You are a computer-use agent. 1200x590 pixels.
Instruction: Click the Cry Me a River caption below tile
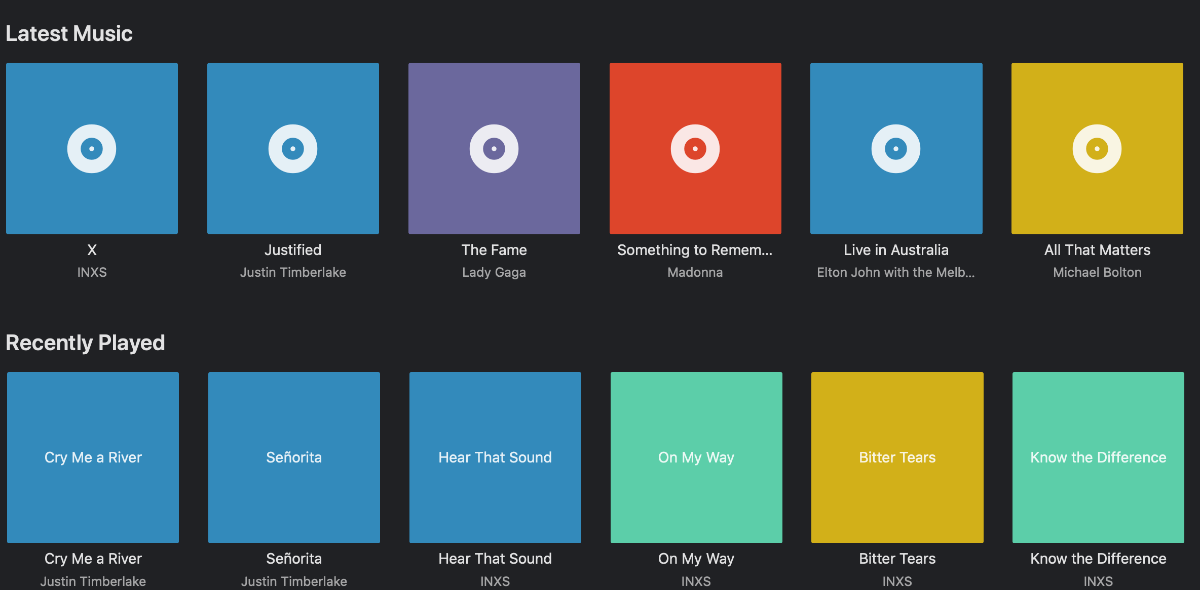[x=93, y=559]
